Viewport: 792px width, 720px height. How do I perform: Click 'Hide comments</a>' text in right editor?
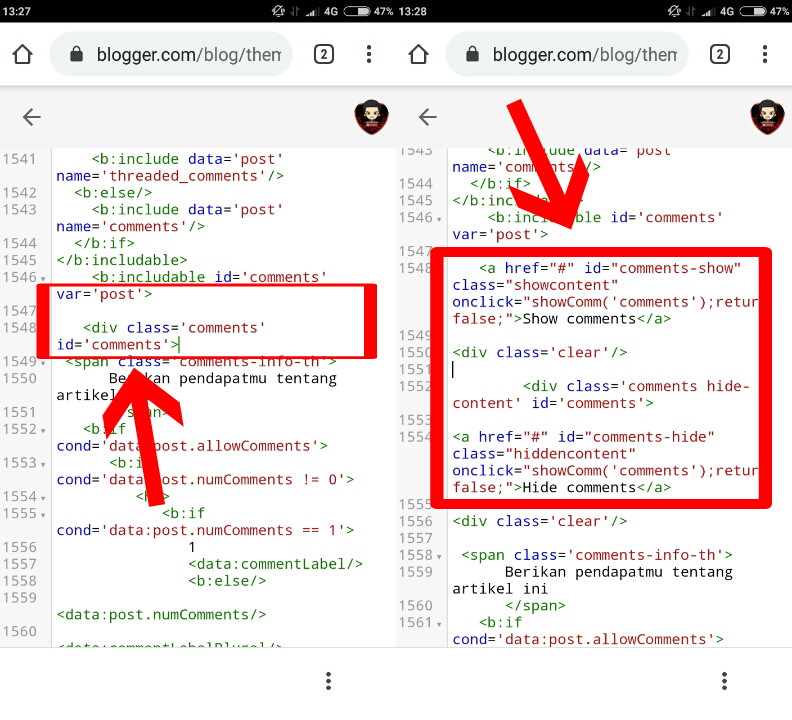tap(597, 488)
